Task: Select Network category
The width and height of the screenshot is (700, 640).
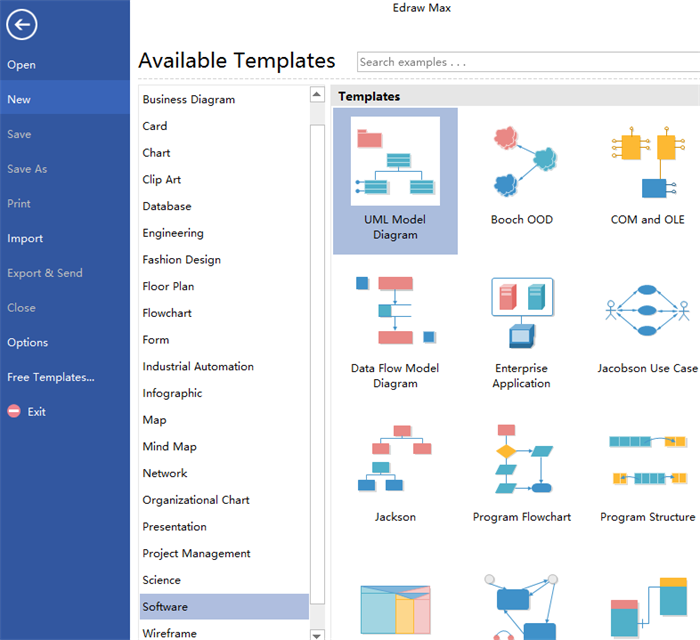Action: (165, 473)
